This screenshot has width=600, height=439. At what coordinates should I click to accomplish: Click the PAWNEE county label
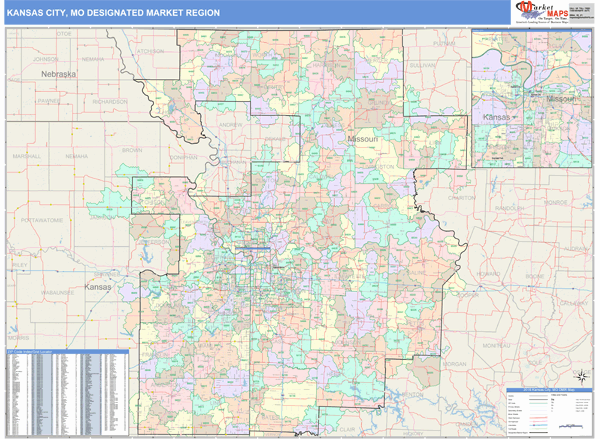coord(49,101)
